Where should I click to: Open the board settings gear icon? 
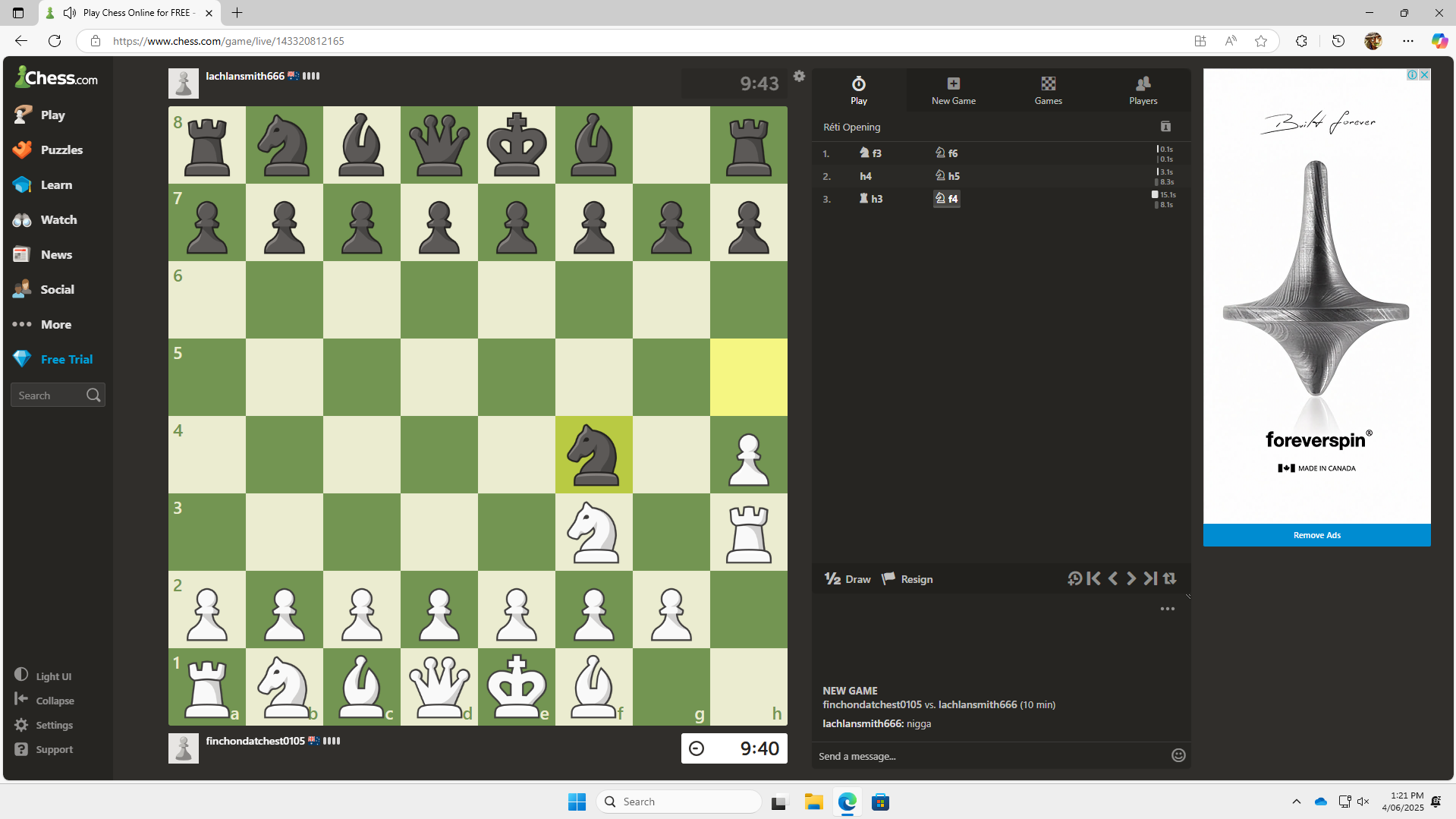(799, 76)
